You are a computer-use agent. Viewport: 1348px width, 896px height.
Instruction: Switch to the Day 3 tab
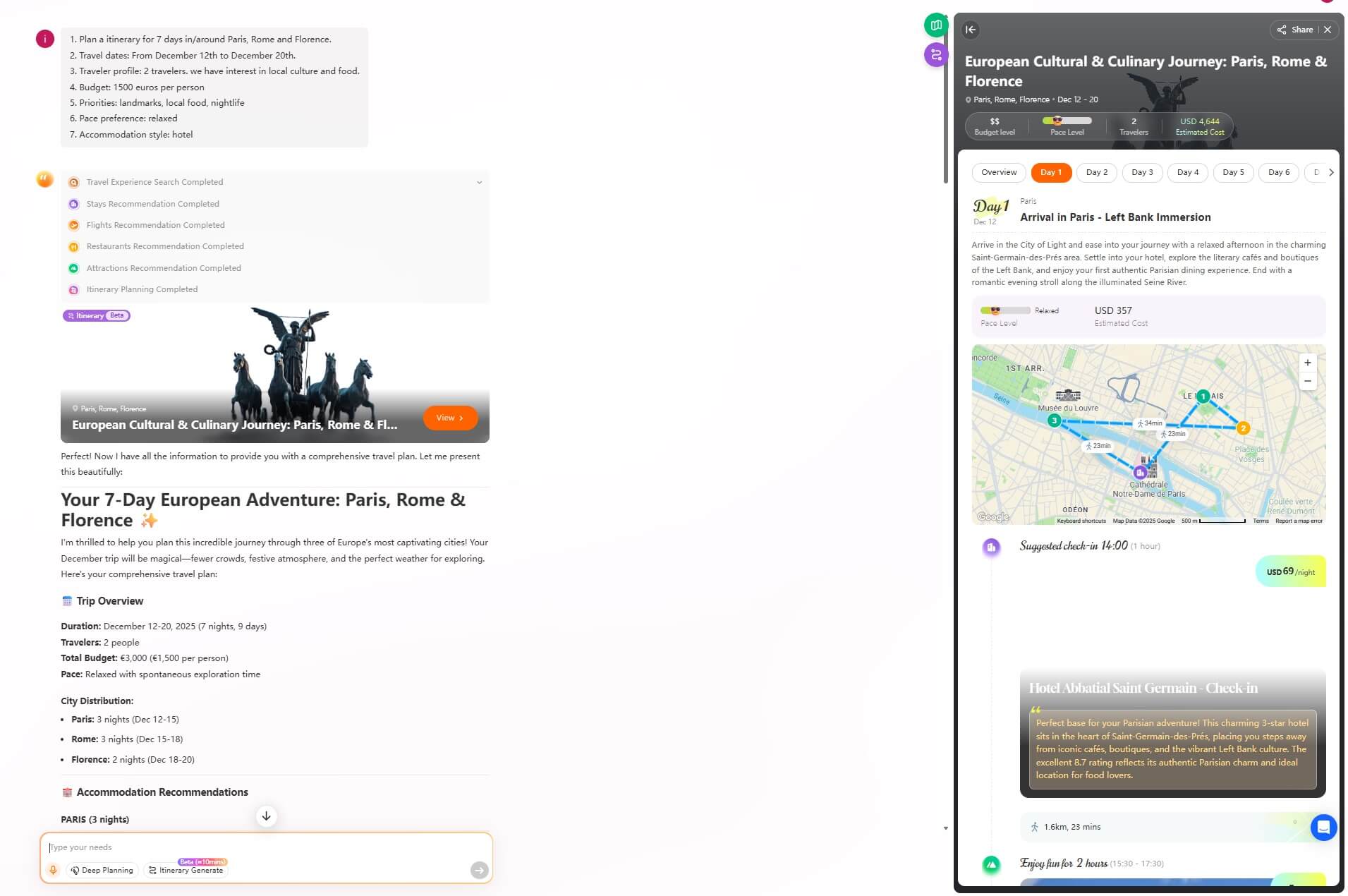[1141, 172]
